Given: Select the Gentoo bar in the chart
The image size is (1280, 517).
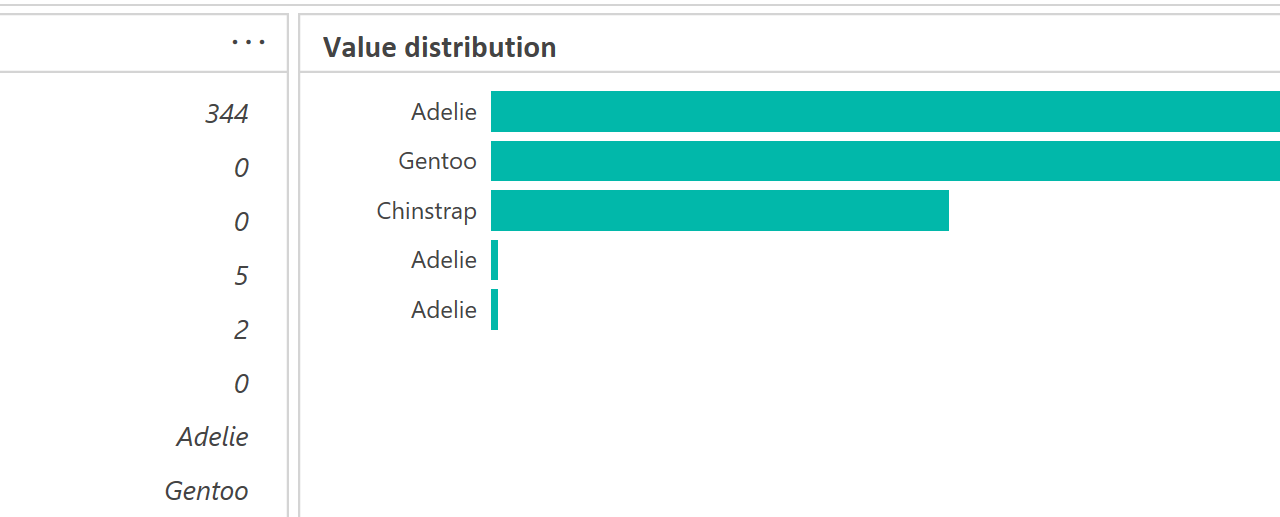Looking at the screenshot, I should click(x=885, y=161).
